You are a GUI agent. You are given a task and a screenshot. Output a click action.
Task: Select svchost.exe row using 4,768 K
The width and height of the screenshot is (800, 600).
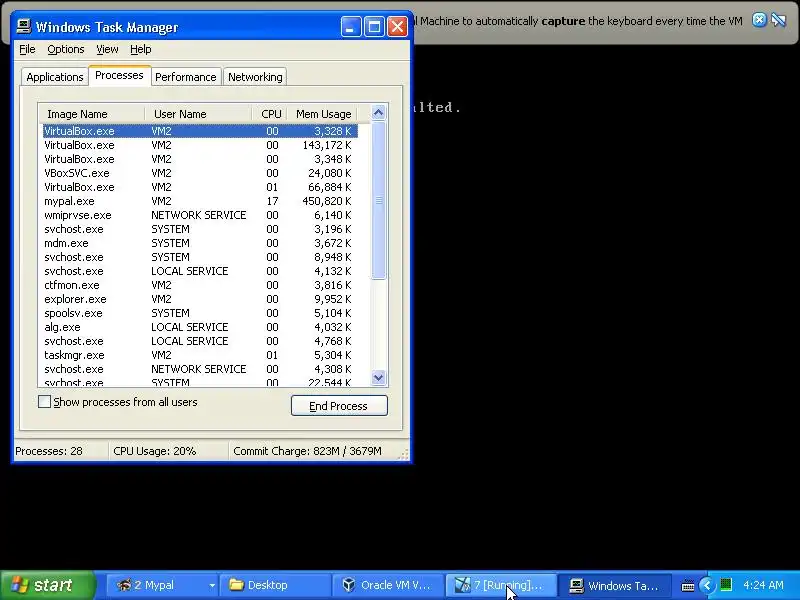201,341
